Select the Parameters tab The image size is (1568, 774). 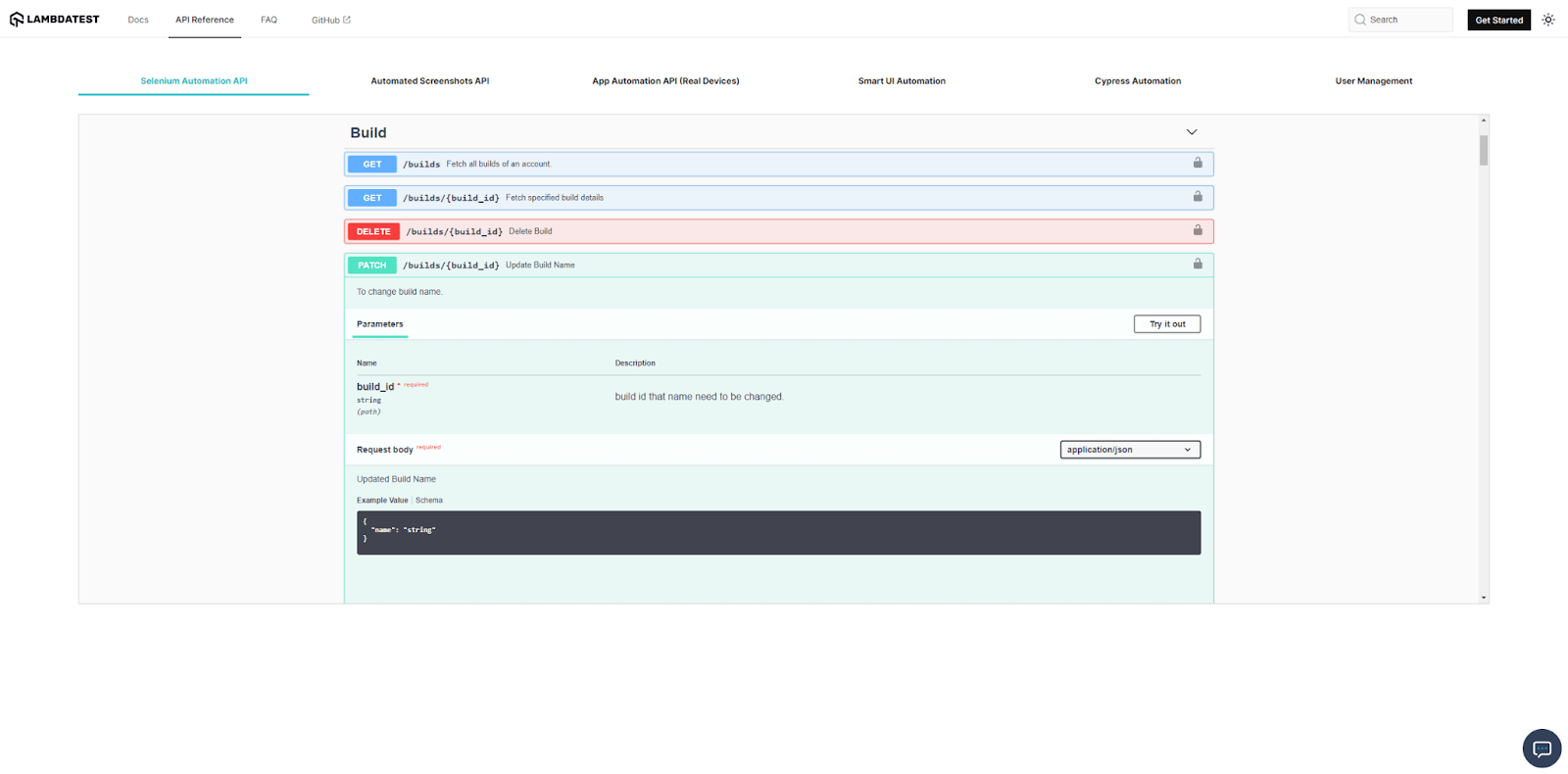[380, 324]
